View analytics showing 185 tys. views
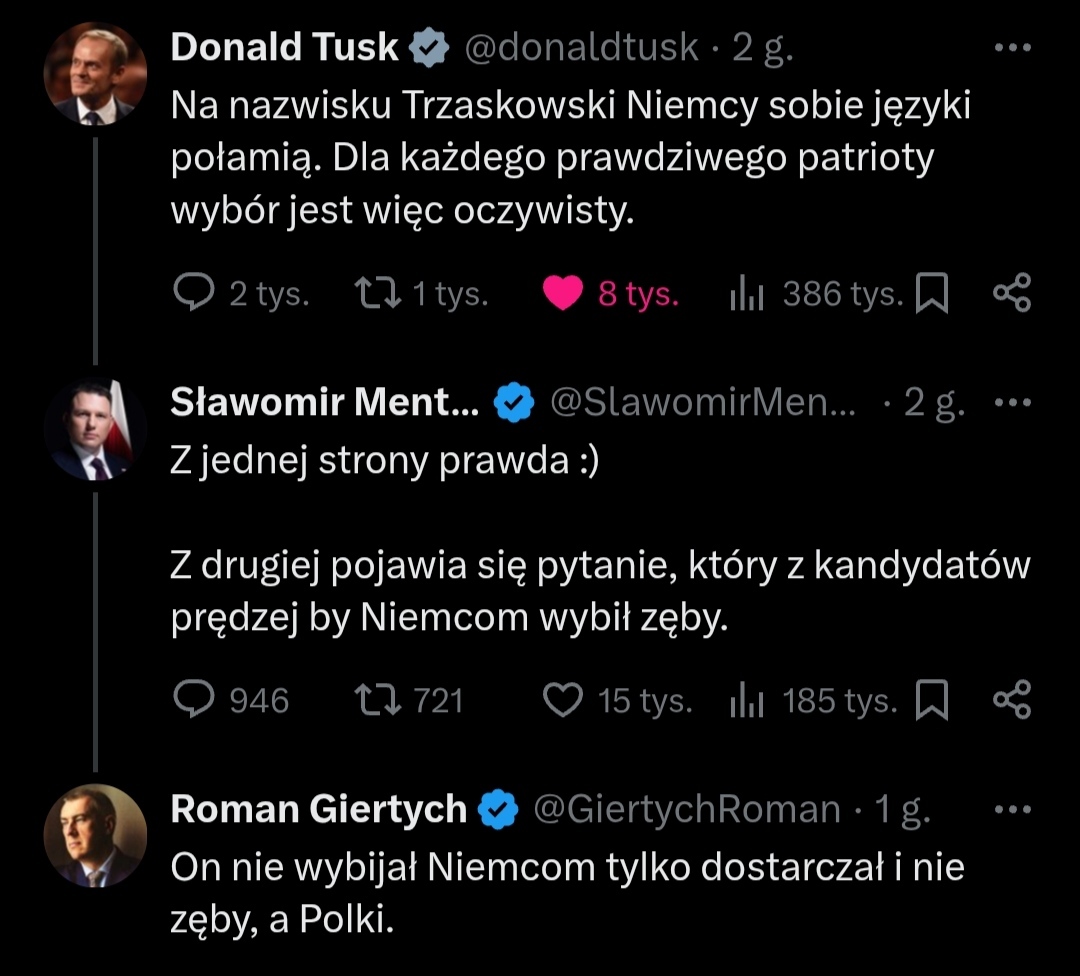Screen dimensions: 1080x976 pos(748,700)
